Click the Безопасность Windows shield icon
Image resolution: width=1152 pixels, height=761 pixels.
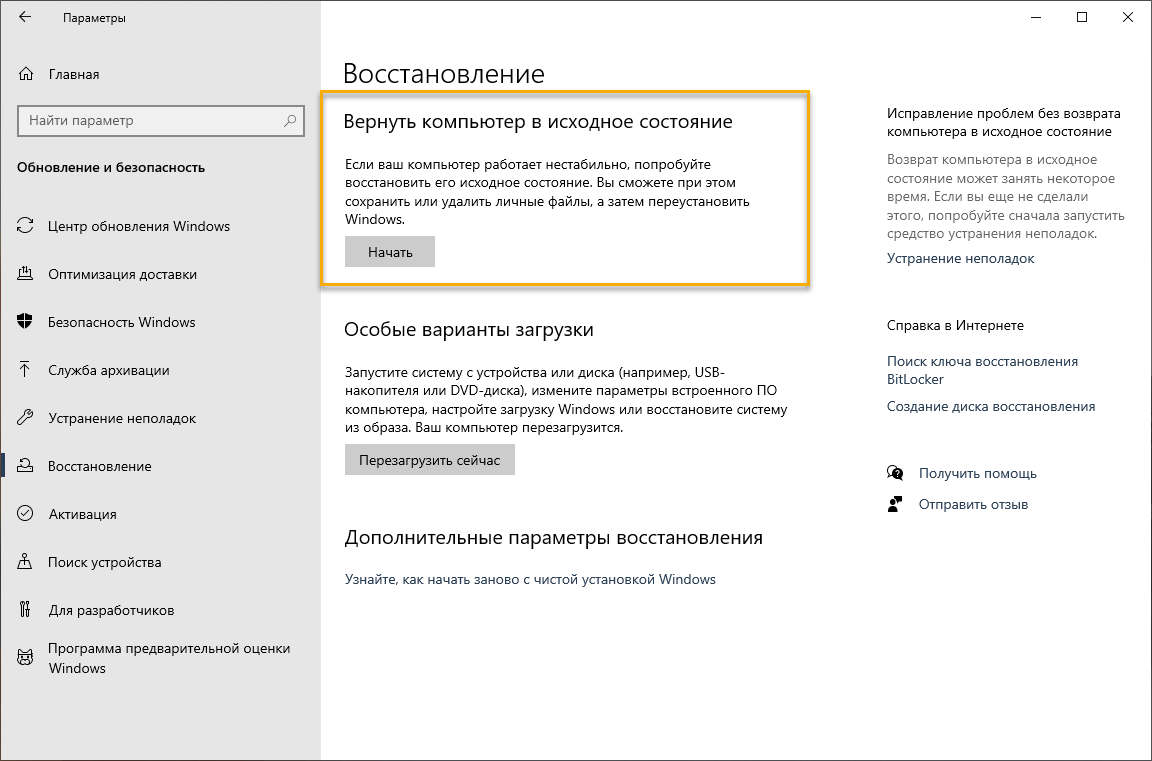(x=26, y=322)
